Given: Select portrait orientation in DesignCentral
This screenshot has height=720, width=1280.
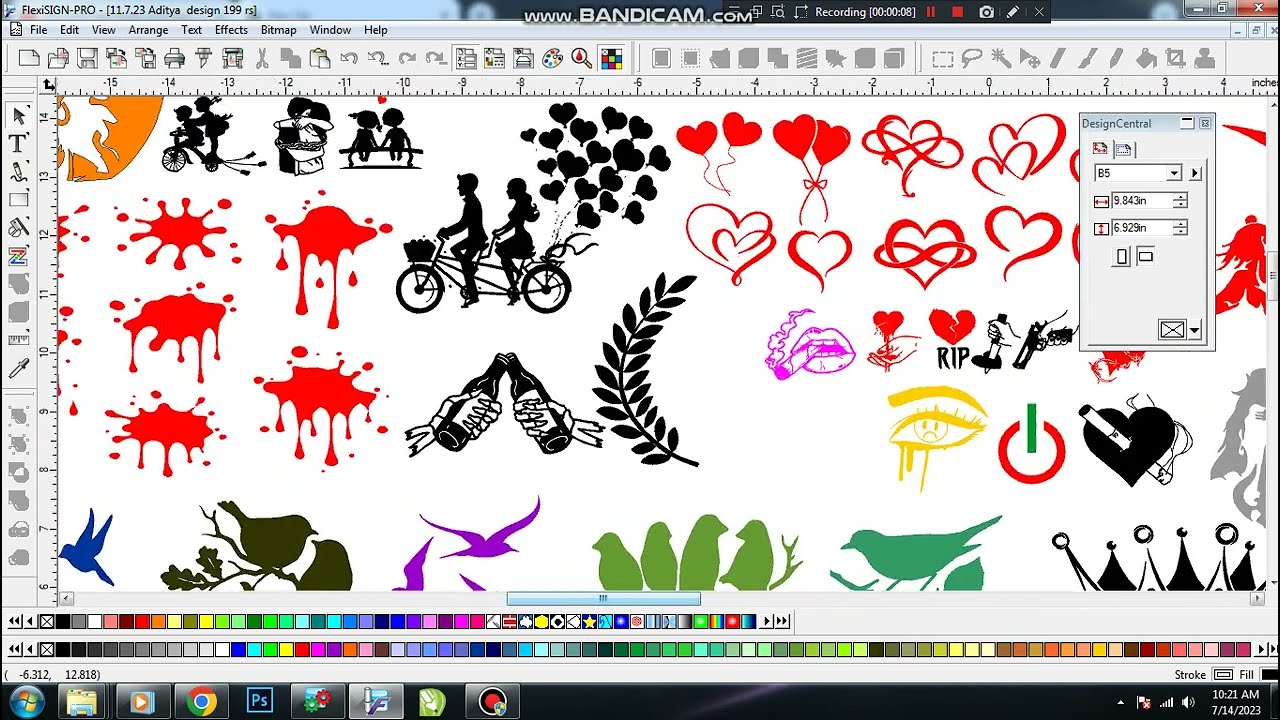Looking at the screenshot, I should pyautogui.click(x=1122, y=257).
